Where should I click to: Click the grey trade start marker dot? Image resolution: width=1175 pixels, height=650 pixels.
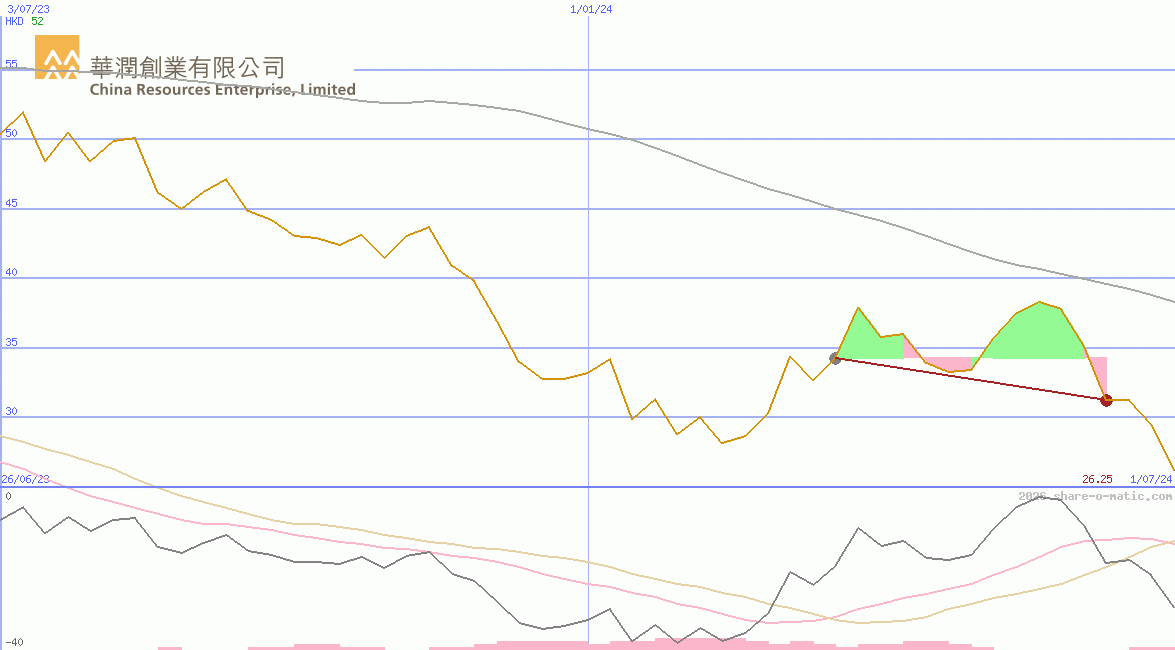click(x=836, y=358)
